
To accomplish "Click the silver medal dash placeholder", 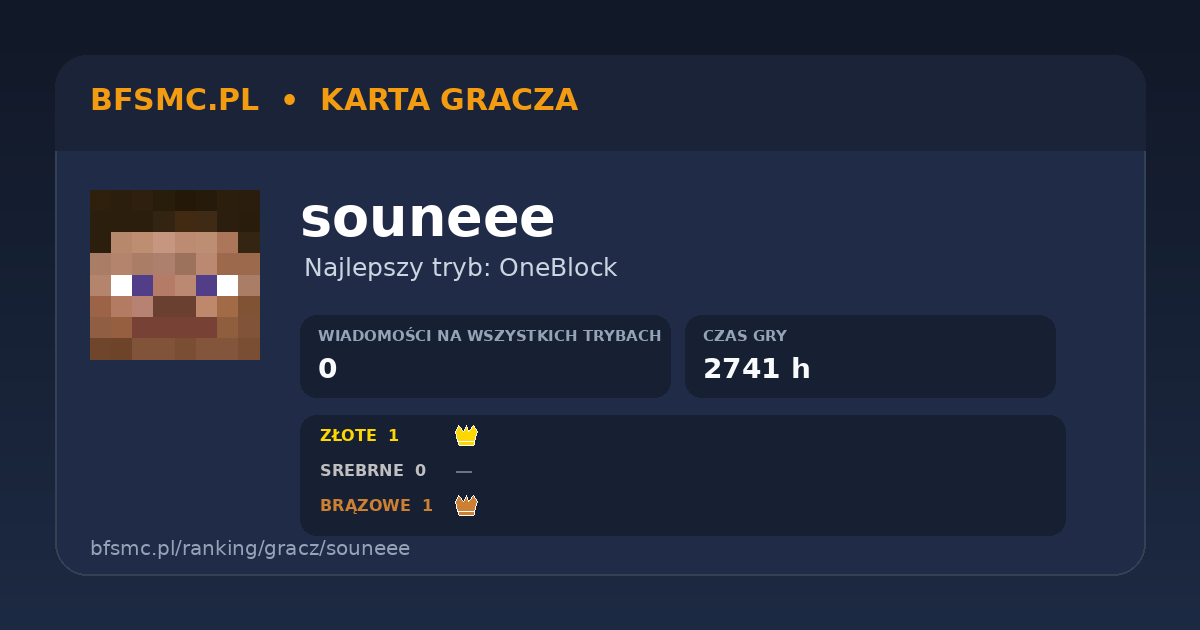I will [464, 471].
